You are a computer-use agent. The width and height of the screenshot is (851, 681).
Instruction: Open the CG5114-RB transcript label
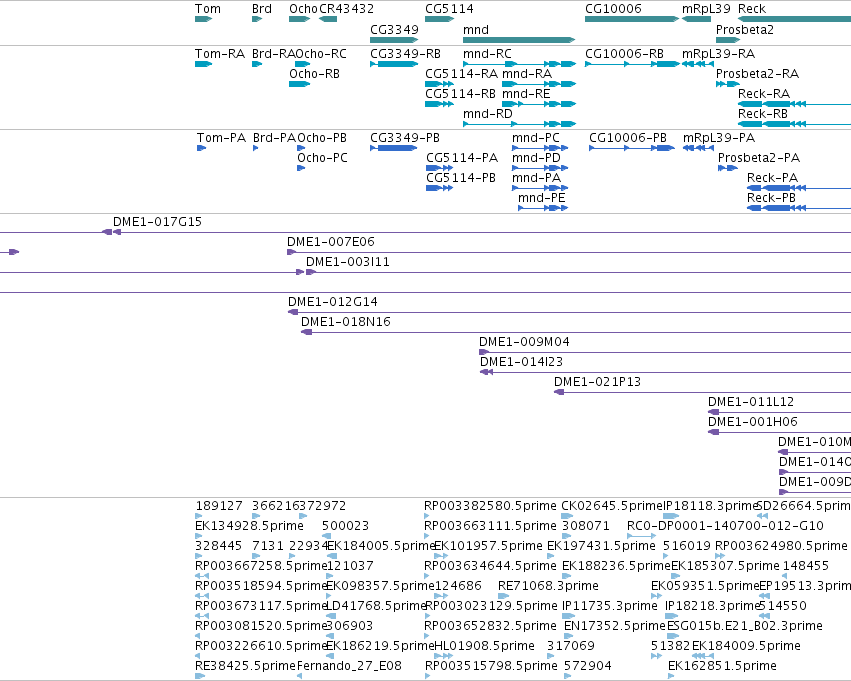(460, 94)
